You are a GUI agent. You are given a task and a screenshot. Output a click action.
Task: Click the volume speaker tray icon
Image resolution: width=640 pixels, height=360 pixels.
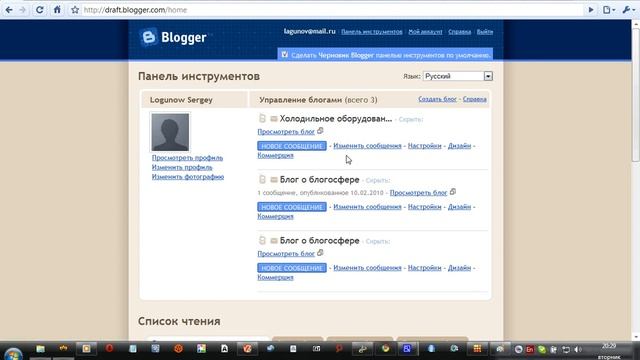(x=578, y=350)
